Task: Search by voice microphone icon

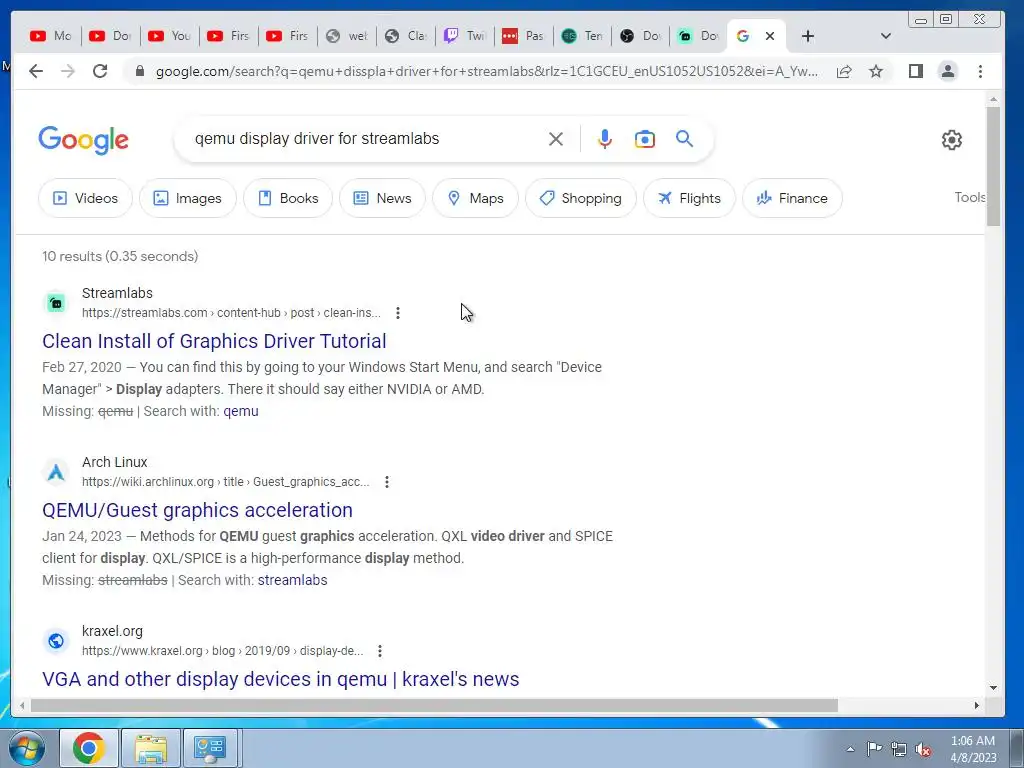Action: click(x=605, y=139)
